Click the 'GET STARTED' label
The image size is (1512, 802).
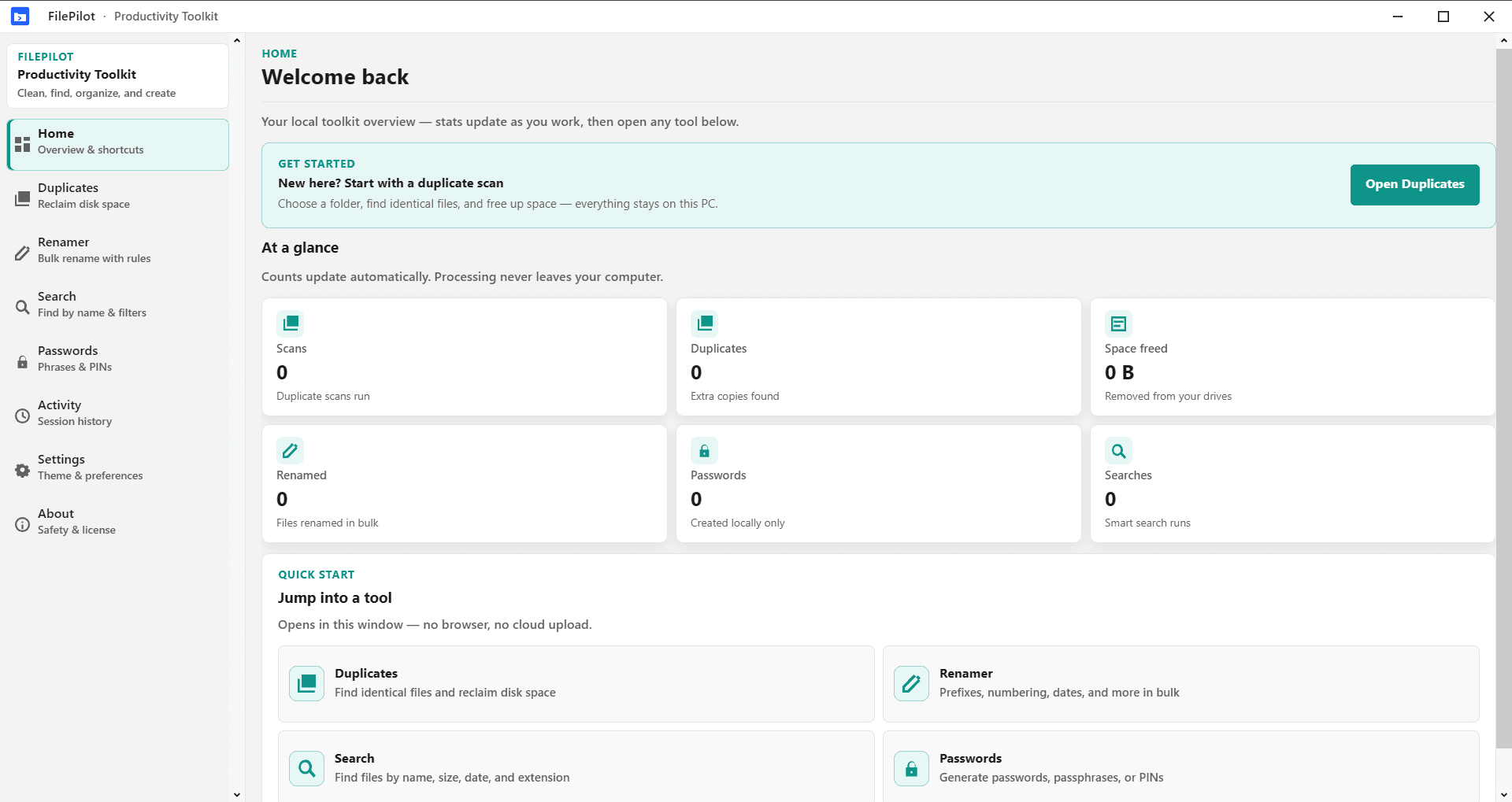(x=317, y=164)
